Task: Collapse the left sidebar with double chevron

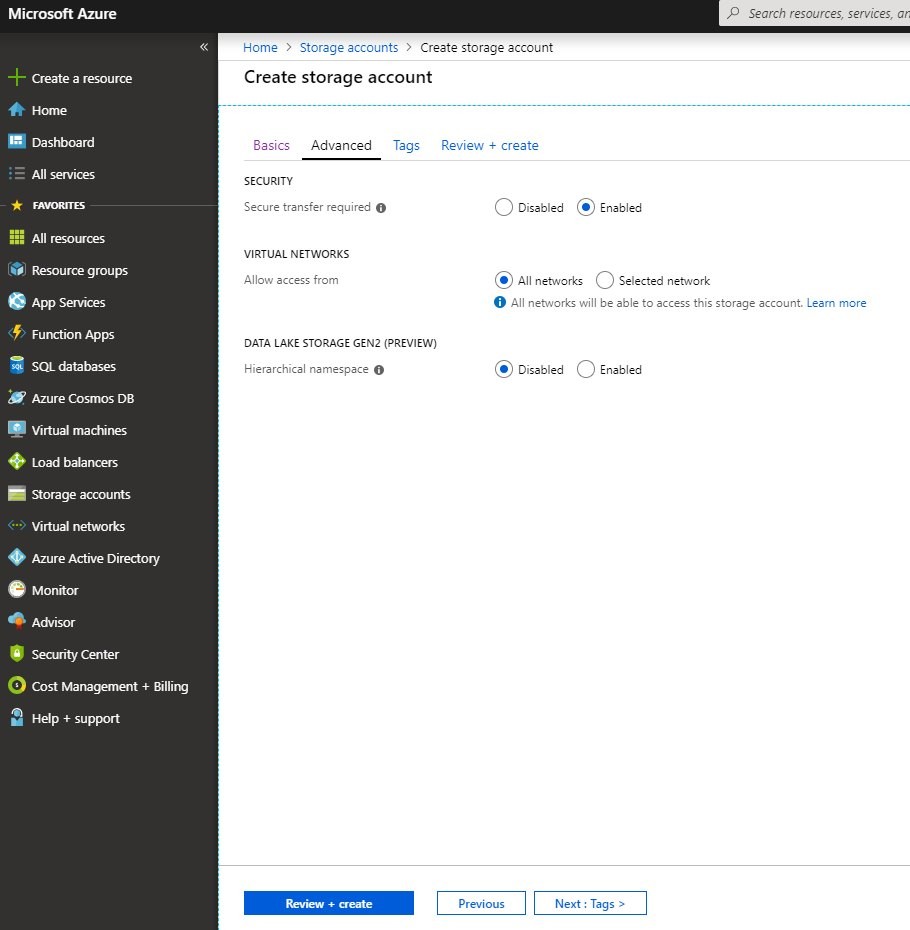Action: [x=204, y=47]
